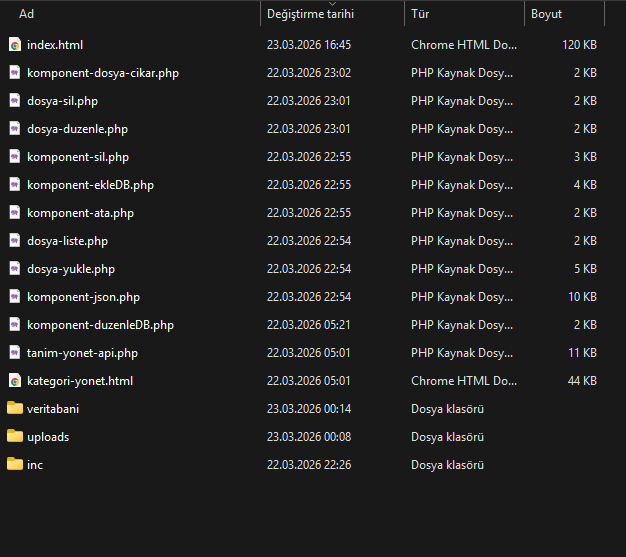Screen dimensions: 626x557
Task: Click the Chrome icon beside index.html
Action: (x=15, y=45)
